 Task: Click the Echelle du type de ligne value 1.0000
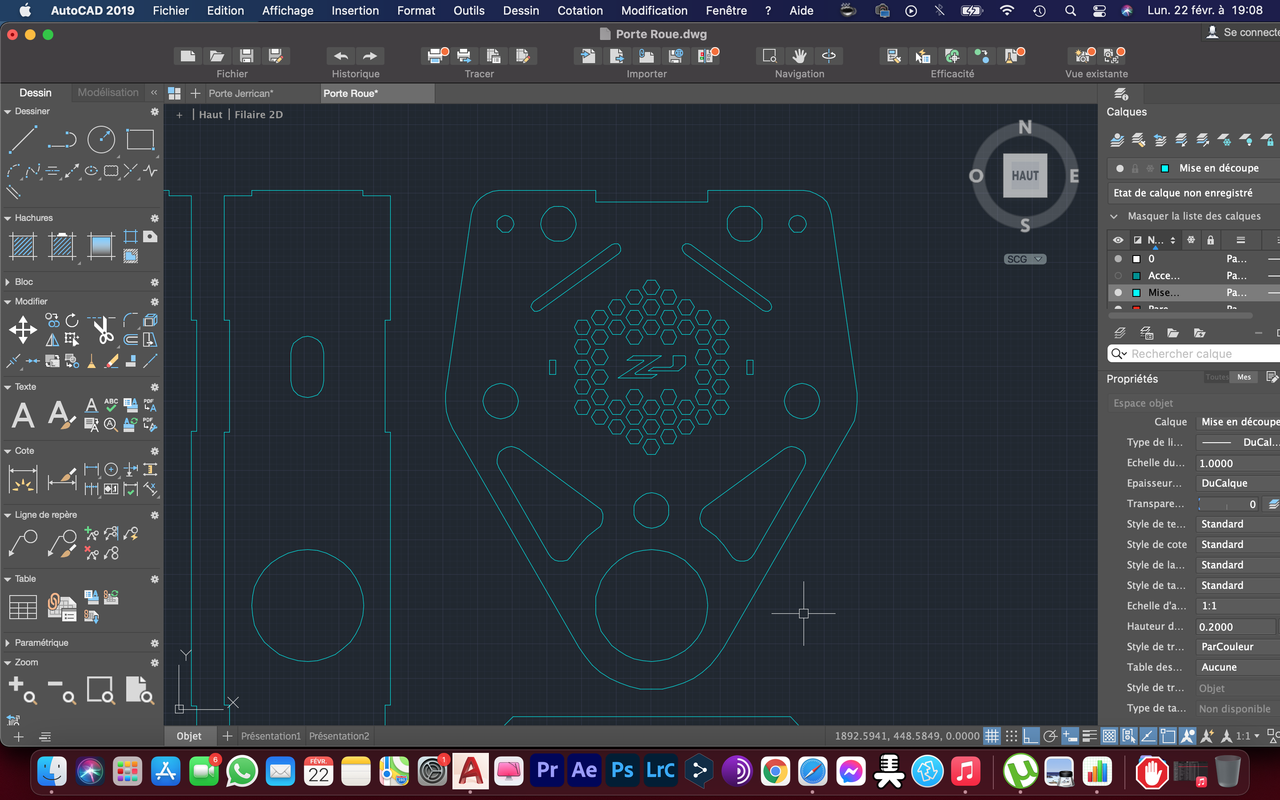click(1238, 463)
